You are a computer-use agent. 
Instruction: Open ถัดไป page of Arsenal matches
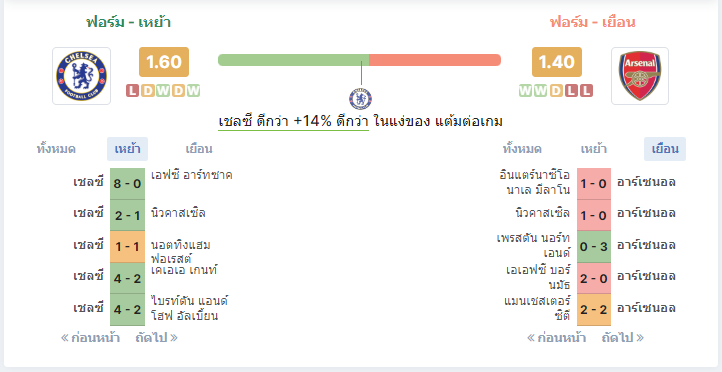[623, 338]
